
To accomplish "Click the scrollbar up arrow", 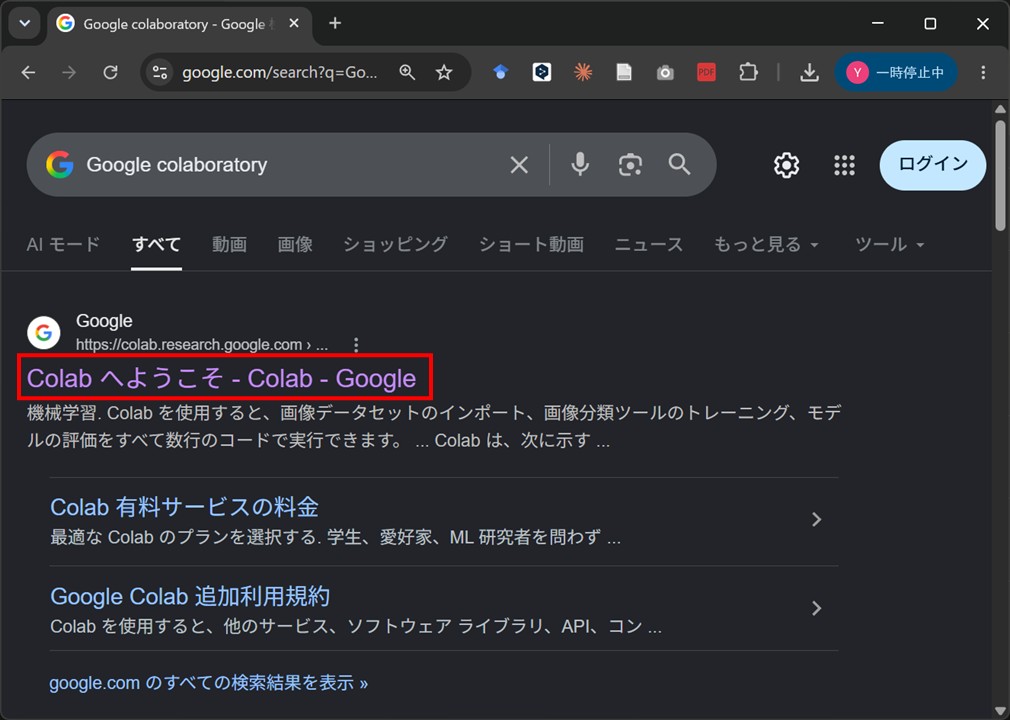I will pos(1000,109).
